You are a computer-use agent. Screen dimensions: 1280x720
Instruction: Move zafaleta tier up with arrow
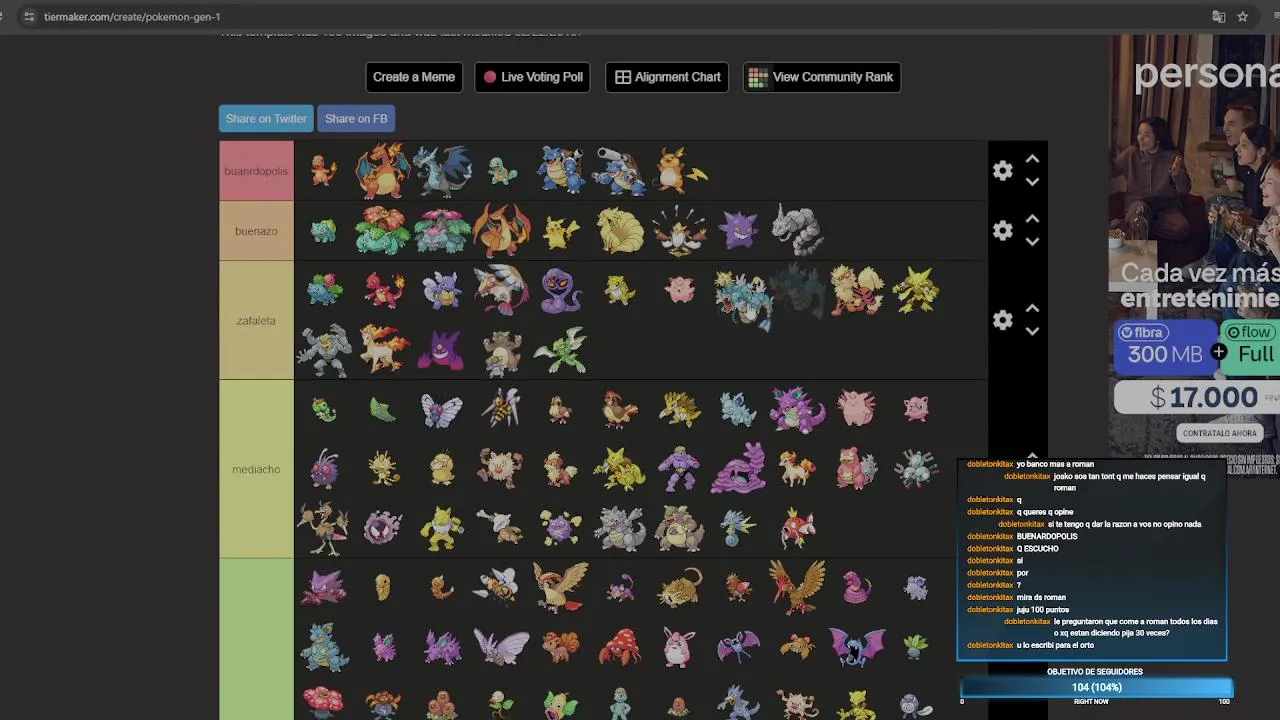[x=1032, y=308]
